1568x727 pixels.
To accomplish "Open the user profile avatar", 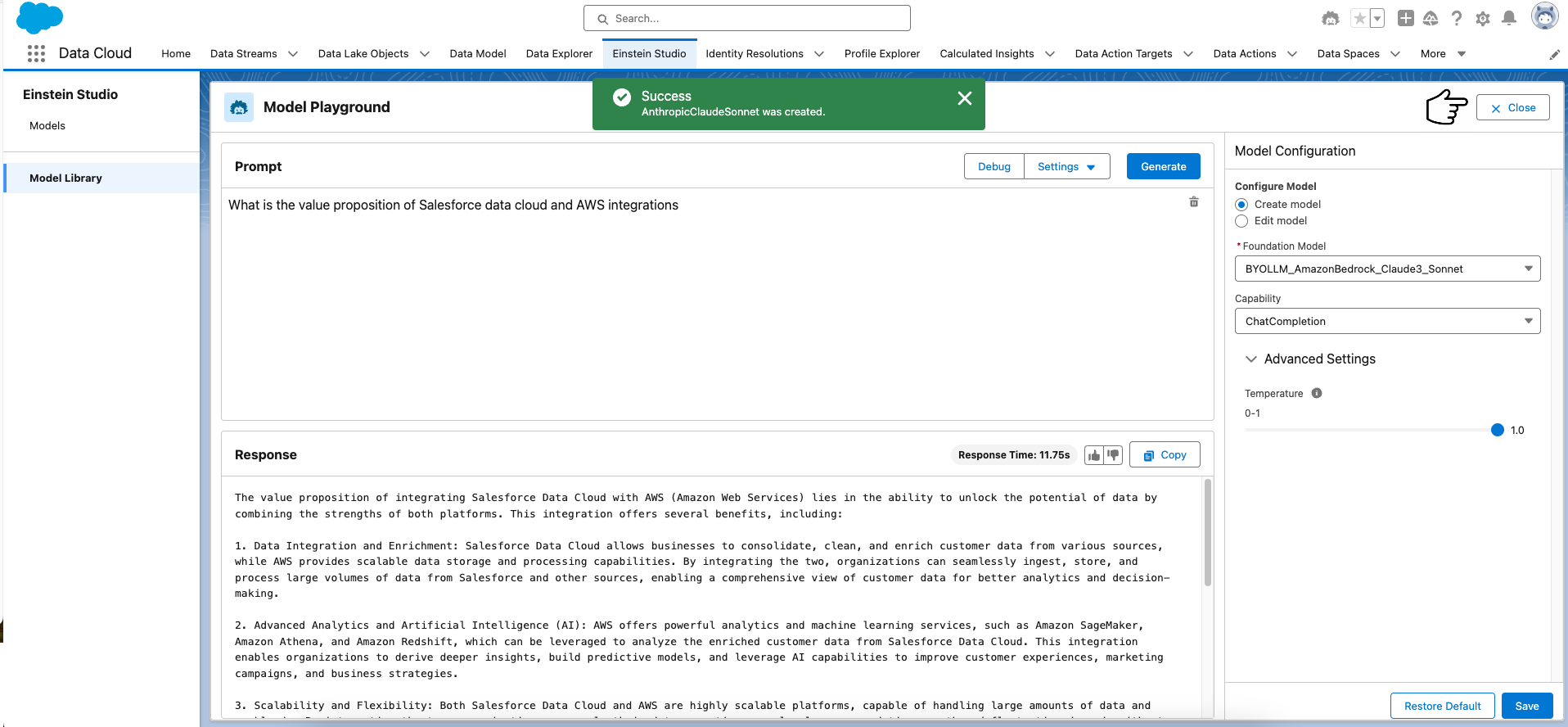I will pos(1544,16).
